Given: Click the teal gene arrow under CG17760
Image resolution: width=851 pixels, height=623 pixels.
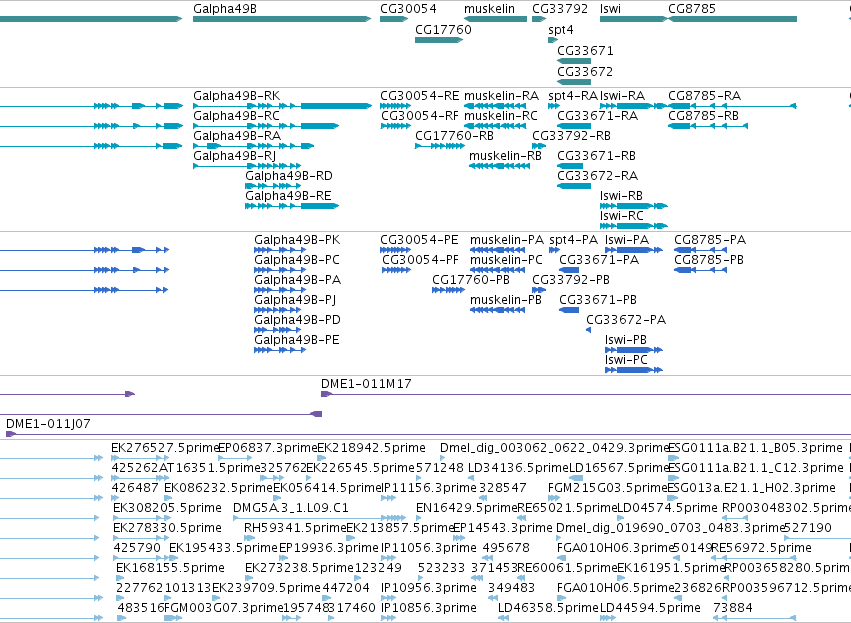Looking at the screenshot, I should pos(439,40).
